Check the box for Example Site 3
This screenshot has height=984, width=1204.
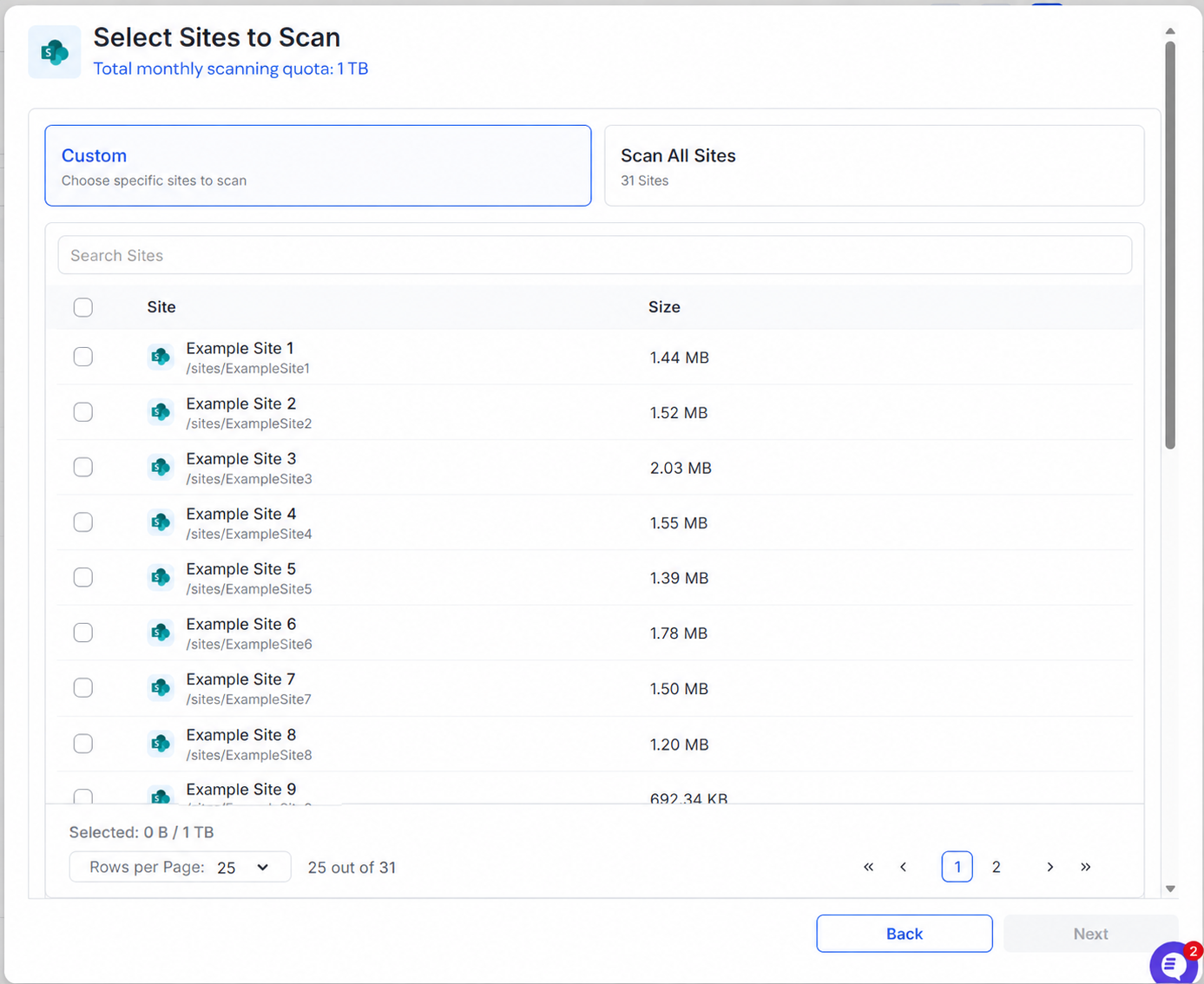click(x=83, y=467)
